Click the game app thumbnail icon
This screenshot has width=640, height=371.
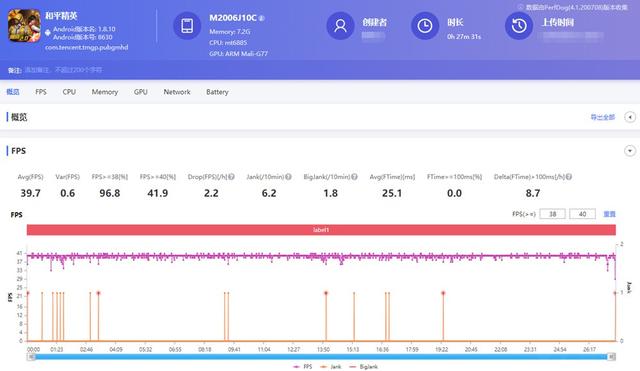coord(24,26)
